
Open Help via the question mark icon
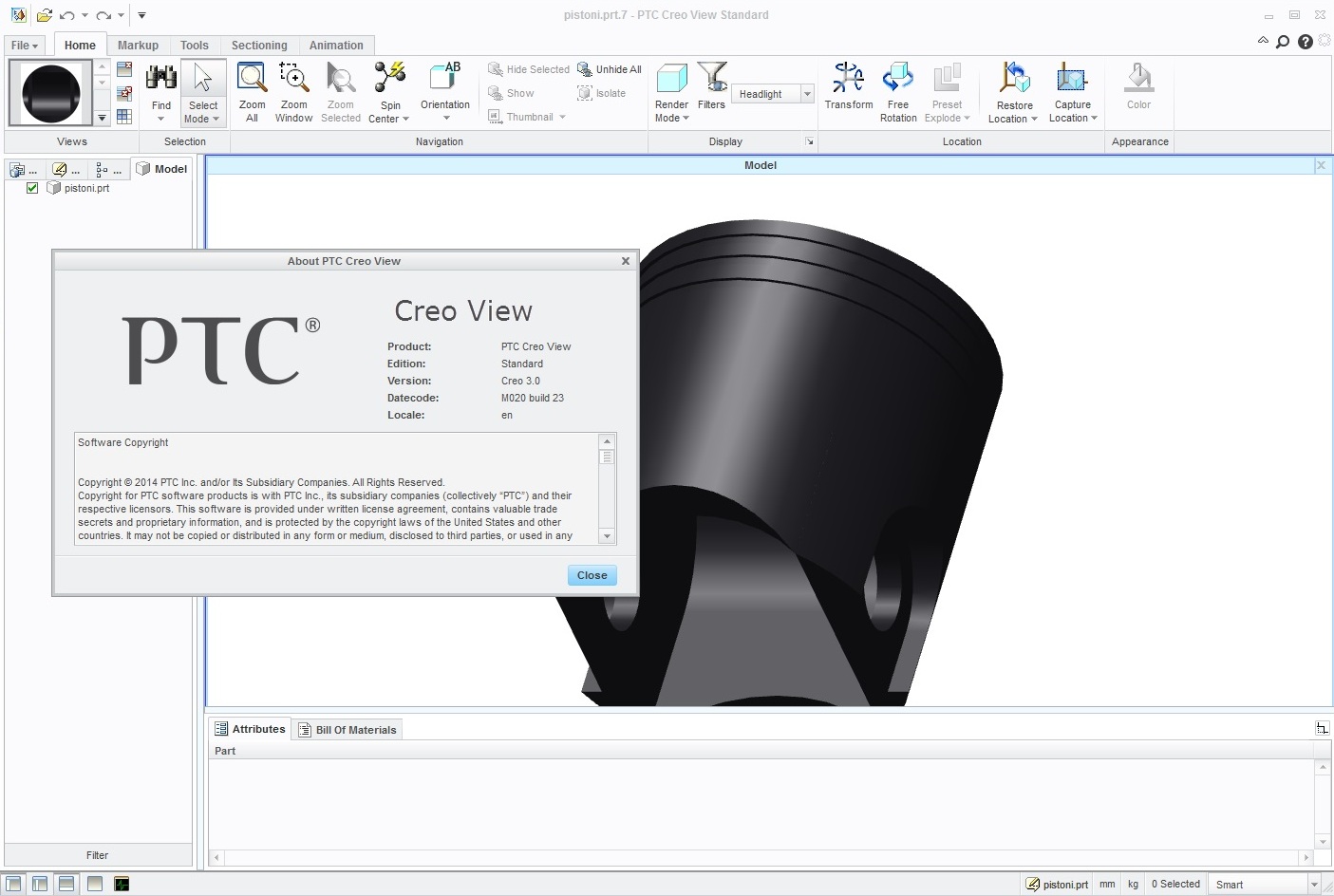click(x=1306, y=42)
